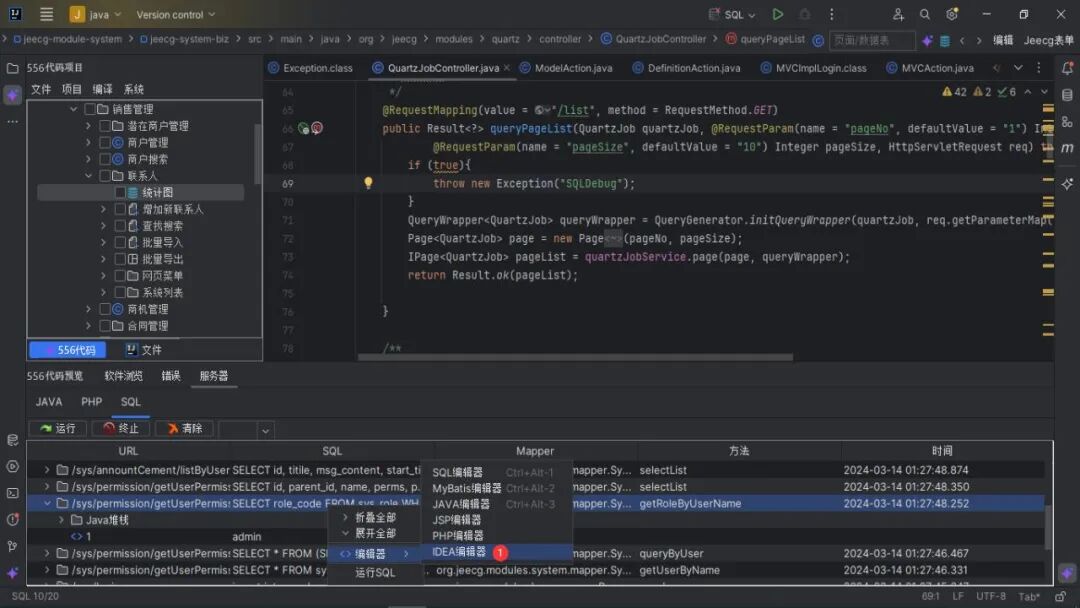Image resolution: width=1080 pixels, height=608 pixels.
Task: Tick the 统计图 checkbox
Action: tap(120, 192)
